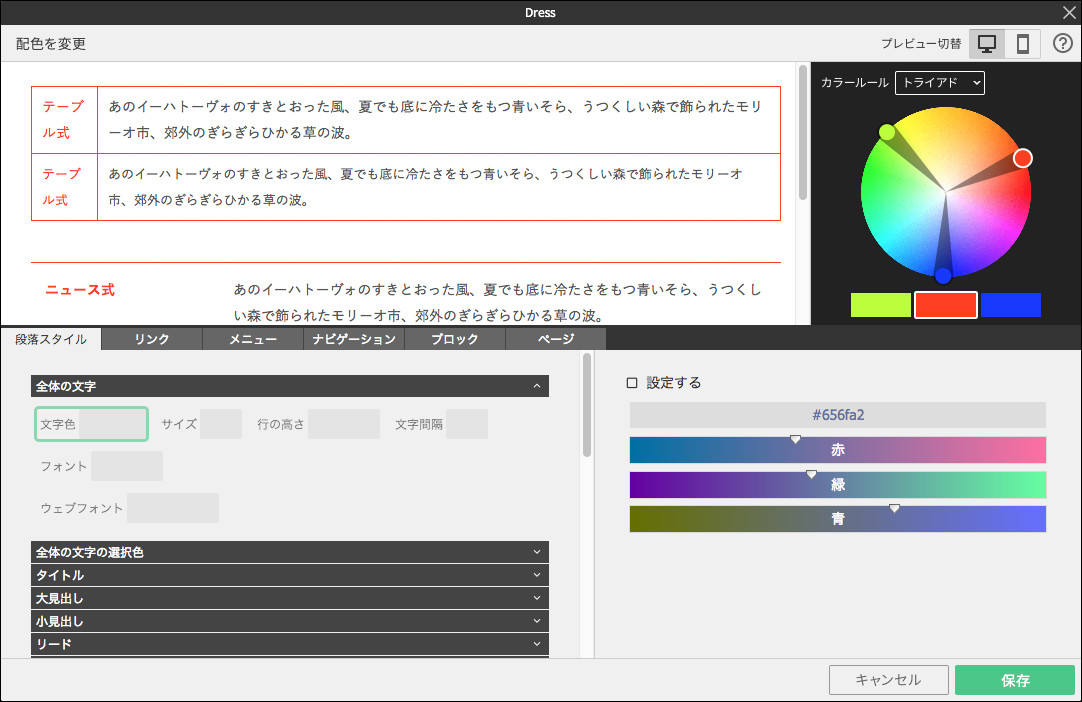Switch to the メニュー tab
1082x702 pixels.
point(253,339)
